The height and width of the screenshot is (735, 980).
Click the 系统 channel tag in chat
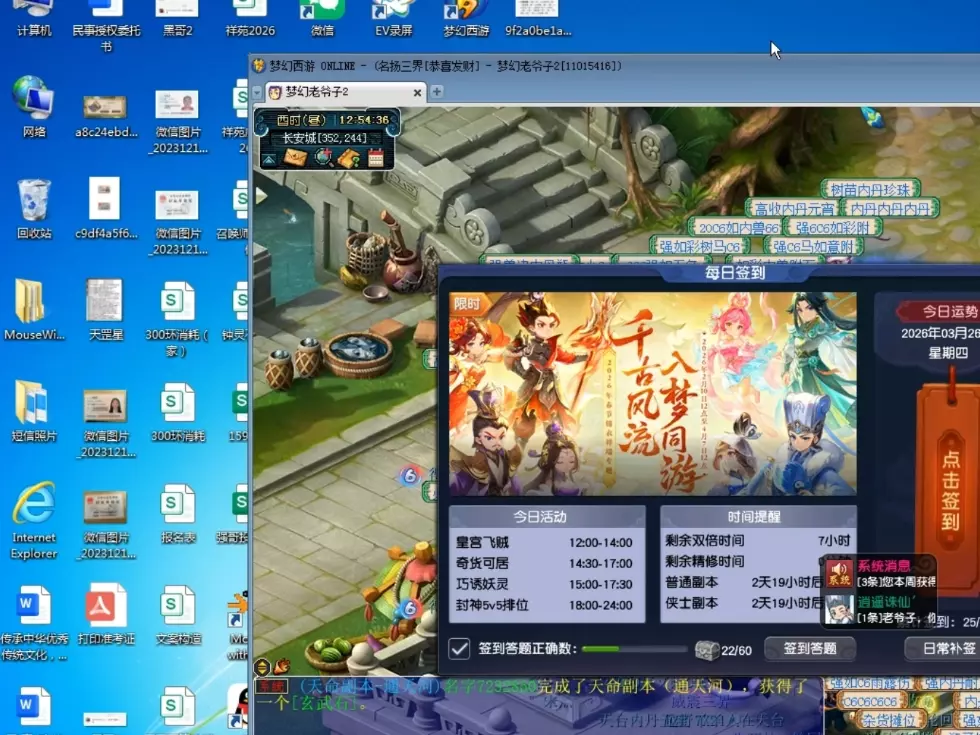[x=272, y=686]
